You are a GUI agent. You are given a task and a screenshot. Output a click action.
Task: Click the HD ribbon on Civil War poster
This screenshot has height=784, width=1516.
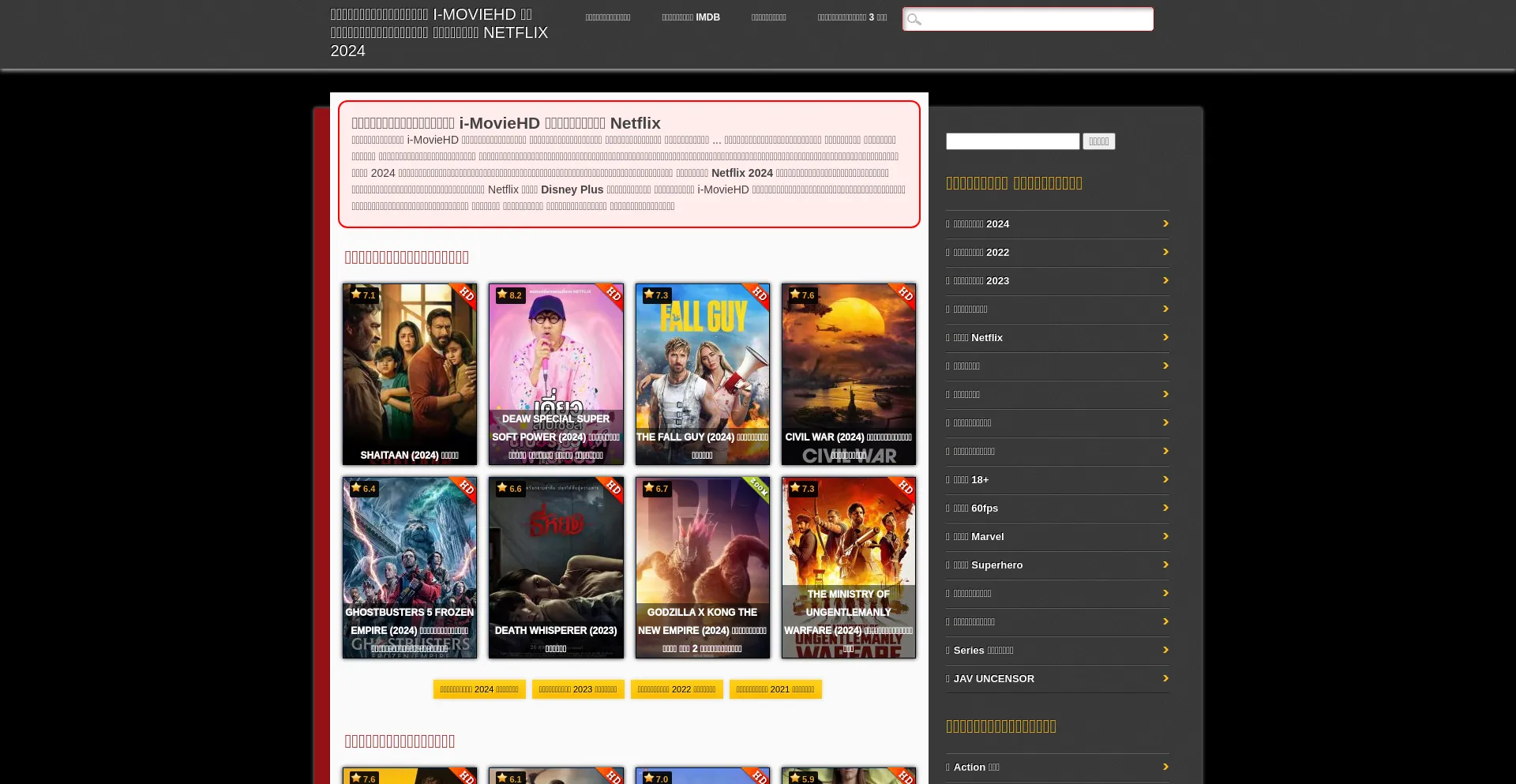point(902,296)
